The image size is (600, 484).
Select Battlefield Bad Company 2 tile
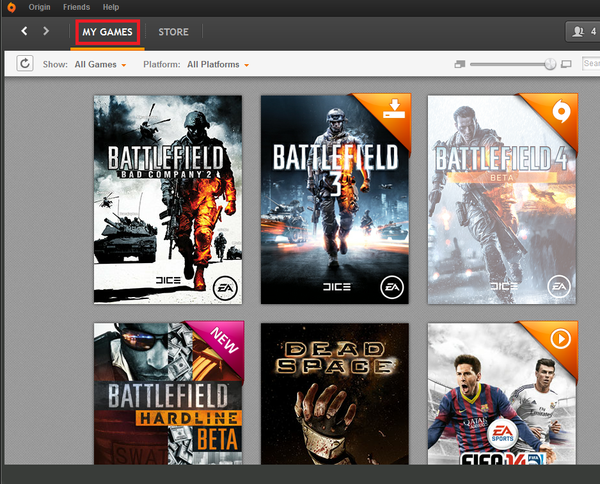click(168, 200)
